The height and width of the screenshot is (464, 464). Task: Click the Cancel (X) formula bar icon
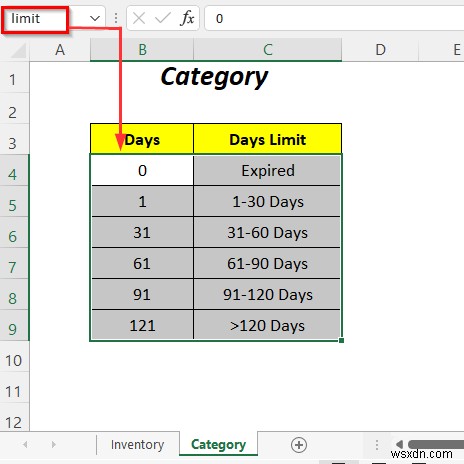pos(139,18)
